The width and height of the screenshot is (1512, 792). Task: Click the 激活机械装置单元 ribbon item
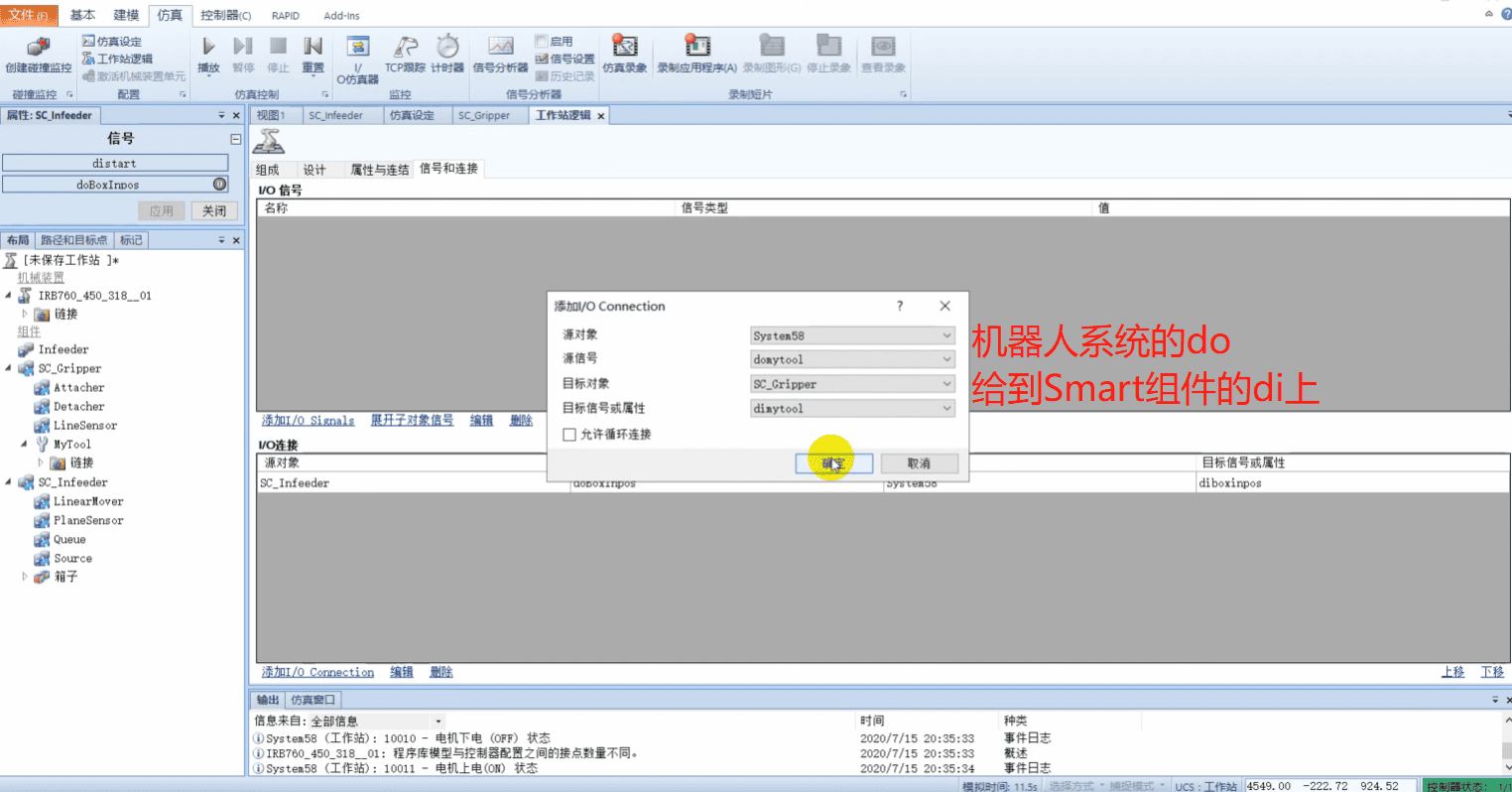pyautogui.click(x=134, y=75)
